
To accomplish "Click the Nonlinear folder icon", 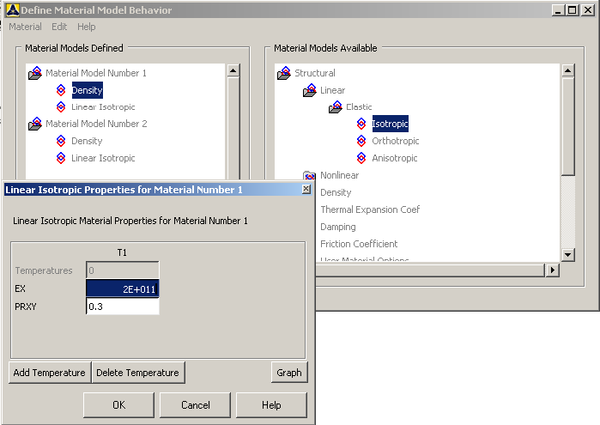I will click(310, 175).
